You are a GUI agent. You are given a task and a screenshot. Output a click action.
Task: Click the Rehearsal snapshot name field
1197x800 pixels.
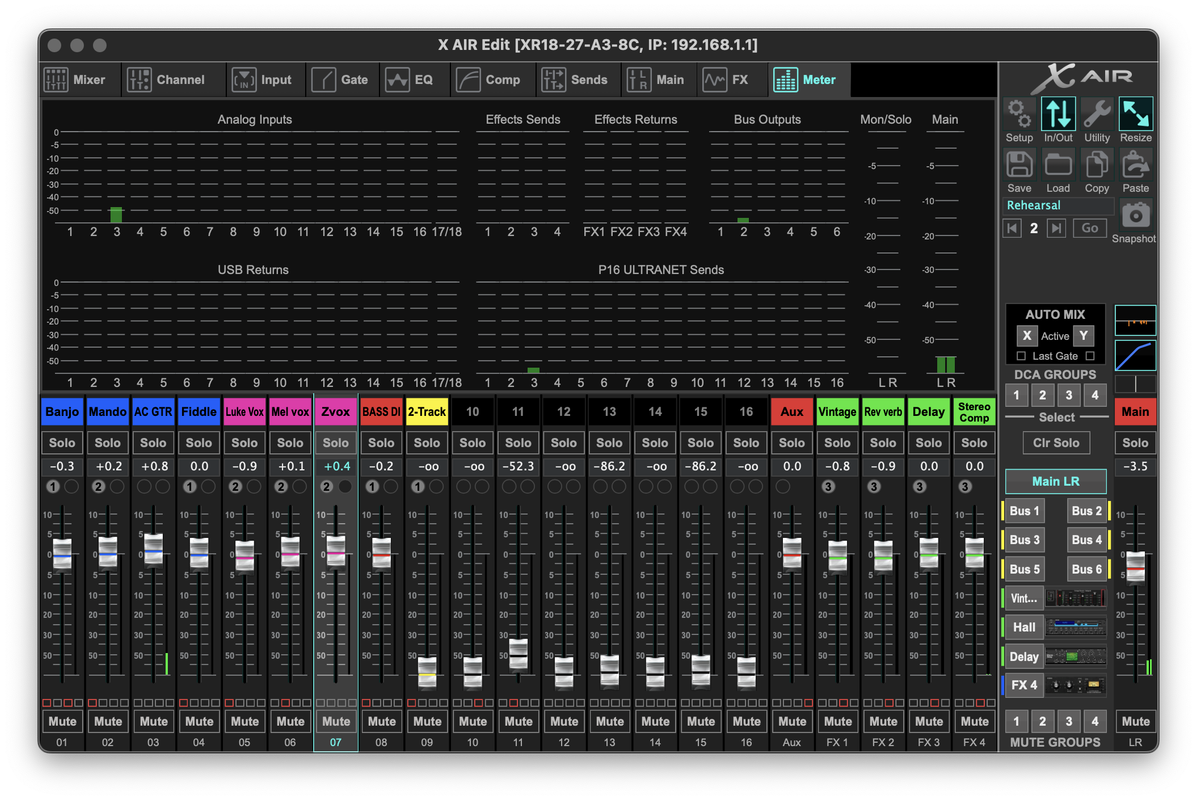pyautogui.click(x=1058, y=205)
